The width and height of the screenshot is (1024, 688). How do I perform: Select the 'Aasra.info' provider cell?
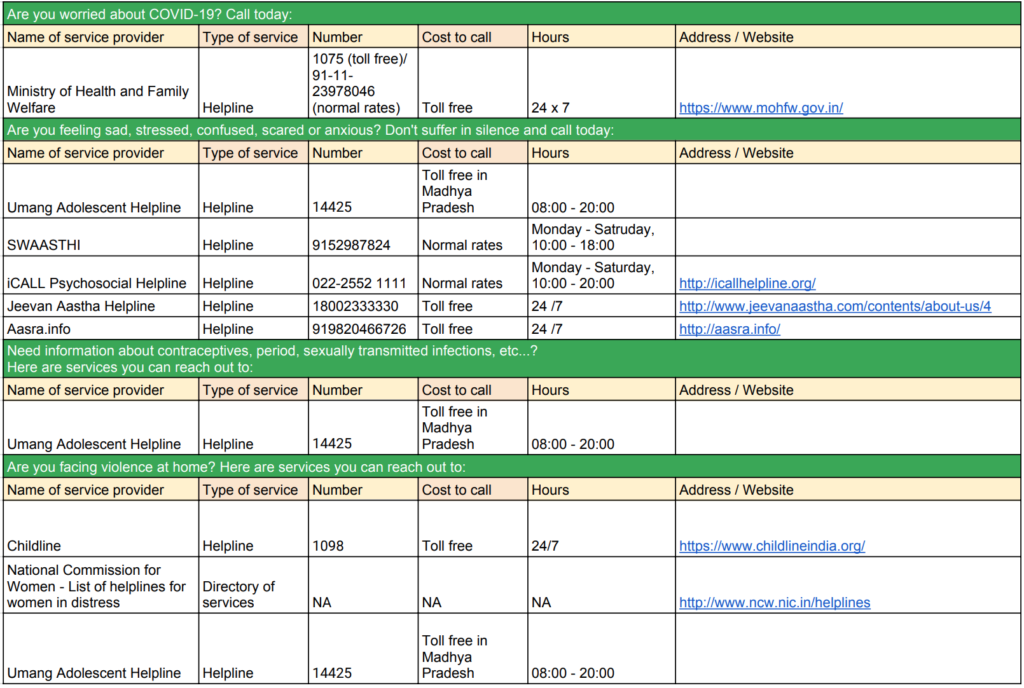point(101,328)
